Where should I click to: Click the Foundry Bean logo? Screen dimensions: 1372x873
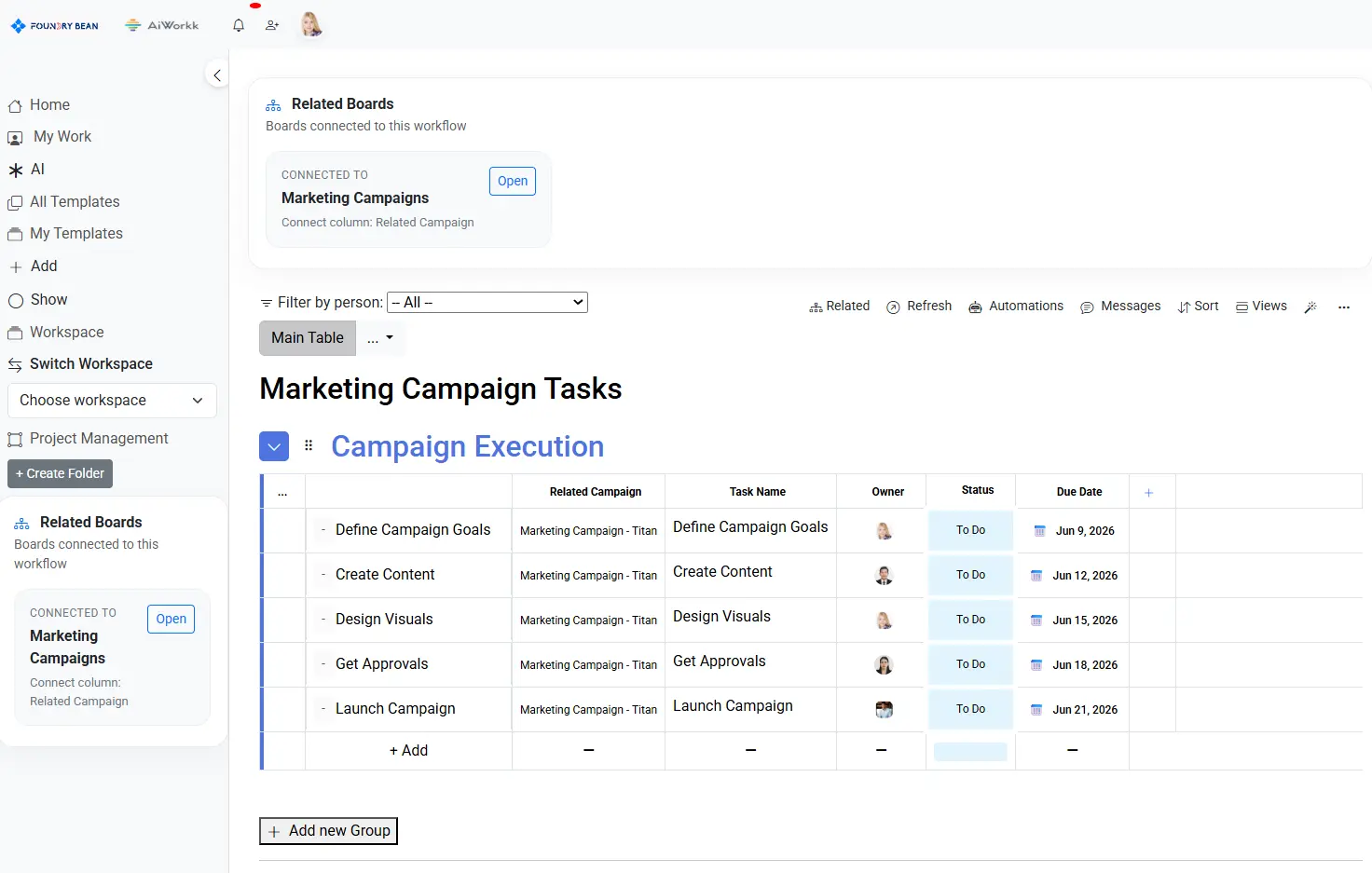(55, 26)
